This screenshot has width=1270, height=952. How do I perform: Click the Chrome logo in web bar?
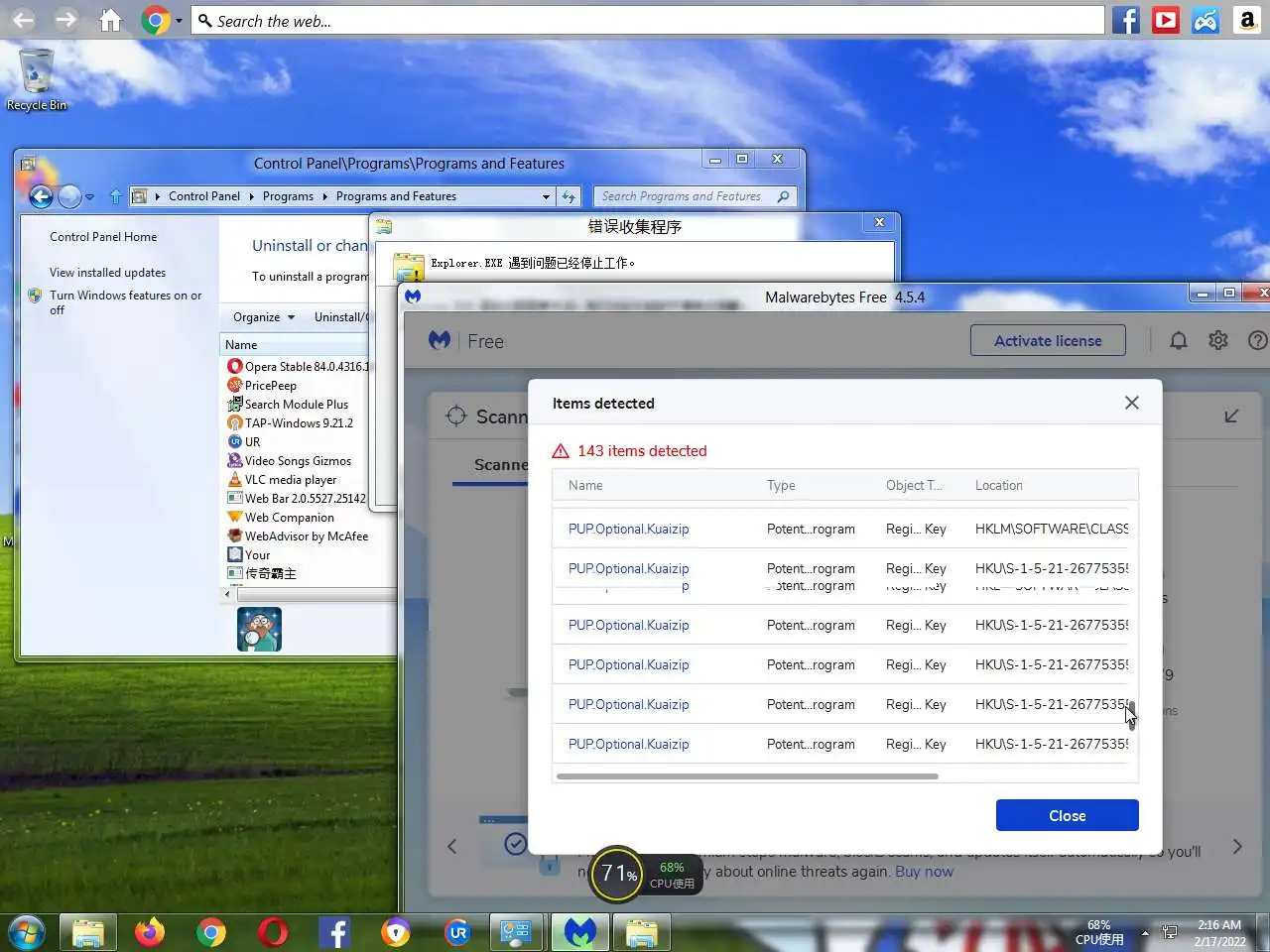point(155,20)
